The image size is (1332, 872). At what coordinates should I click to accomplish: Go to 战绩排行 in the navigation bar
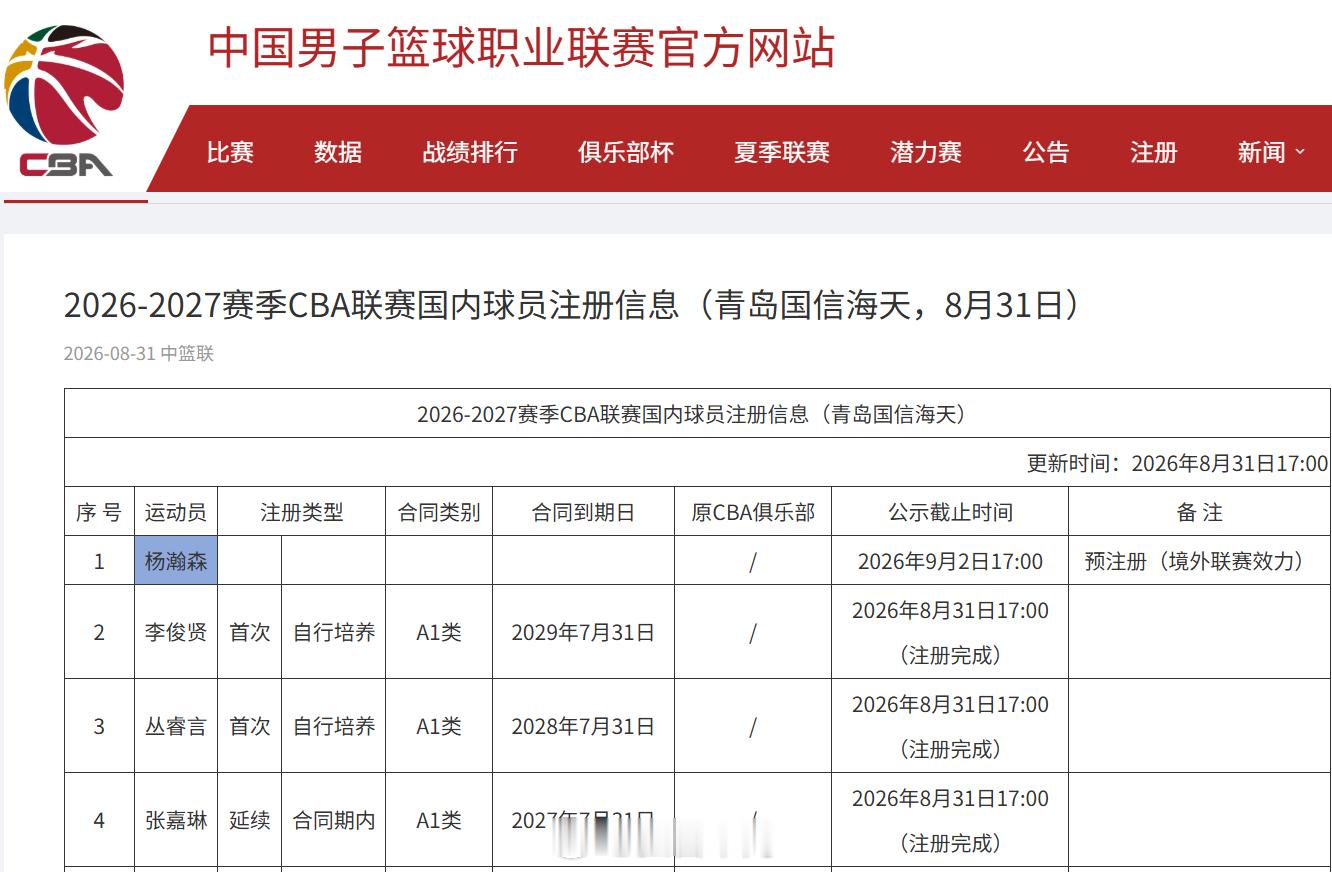click(x=470, y=152)
